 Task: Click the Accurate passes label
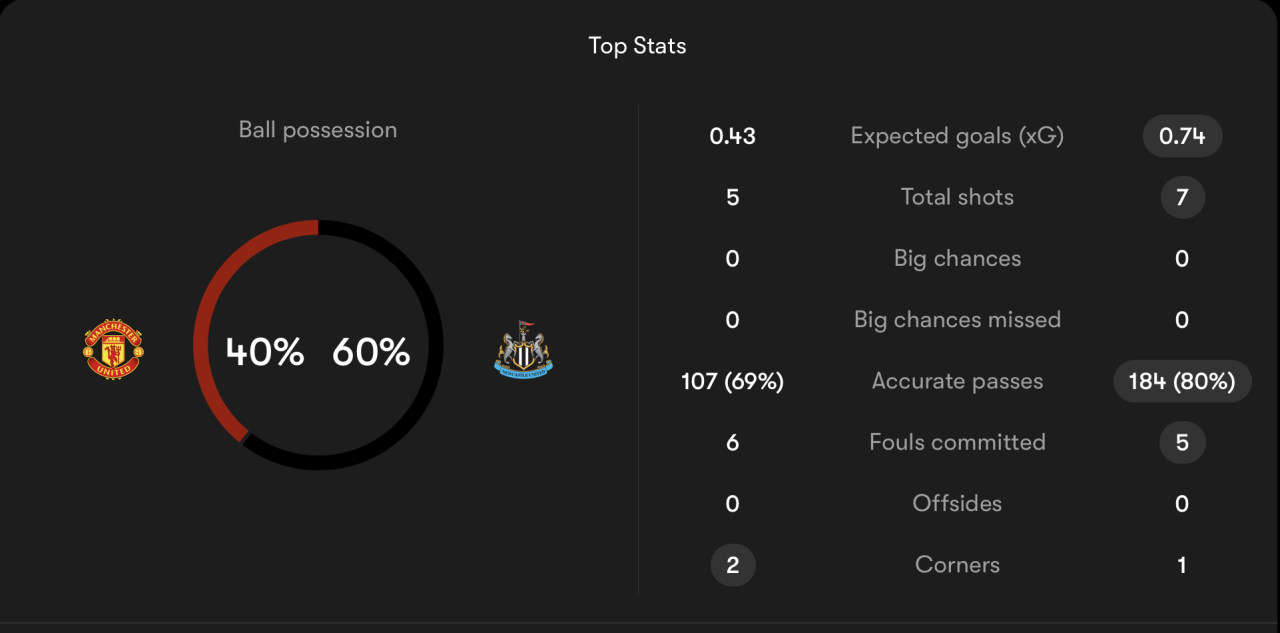(957, 381)
